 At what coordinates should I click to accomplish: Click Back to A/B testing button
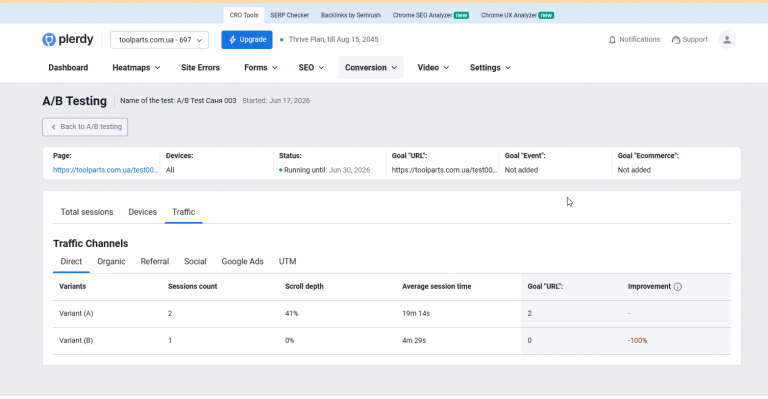tap(85, 127)
